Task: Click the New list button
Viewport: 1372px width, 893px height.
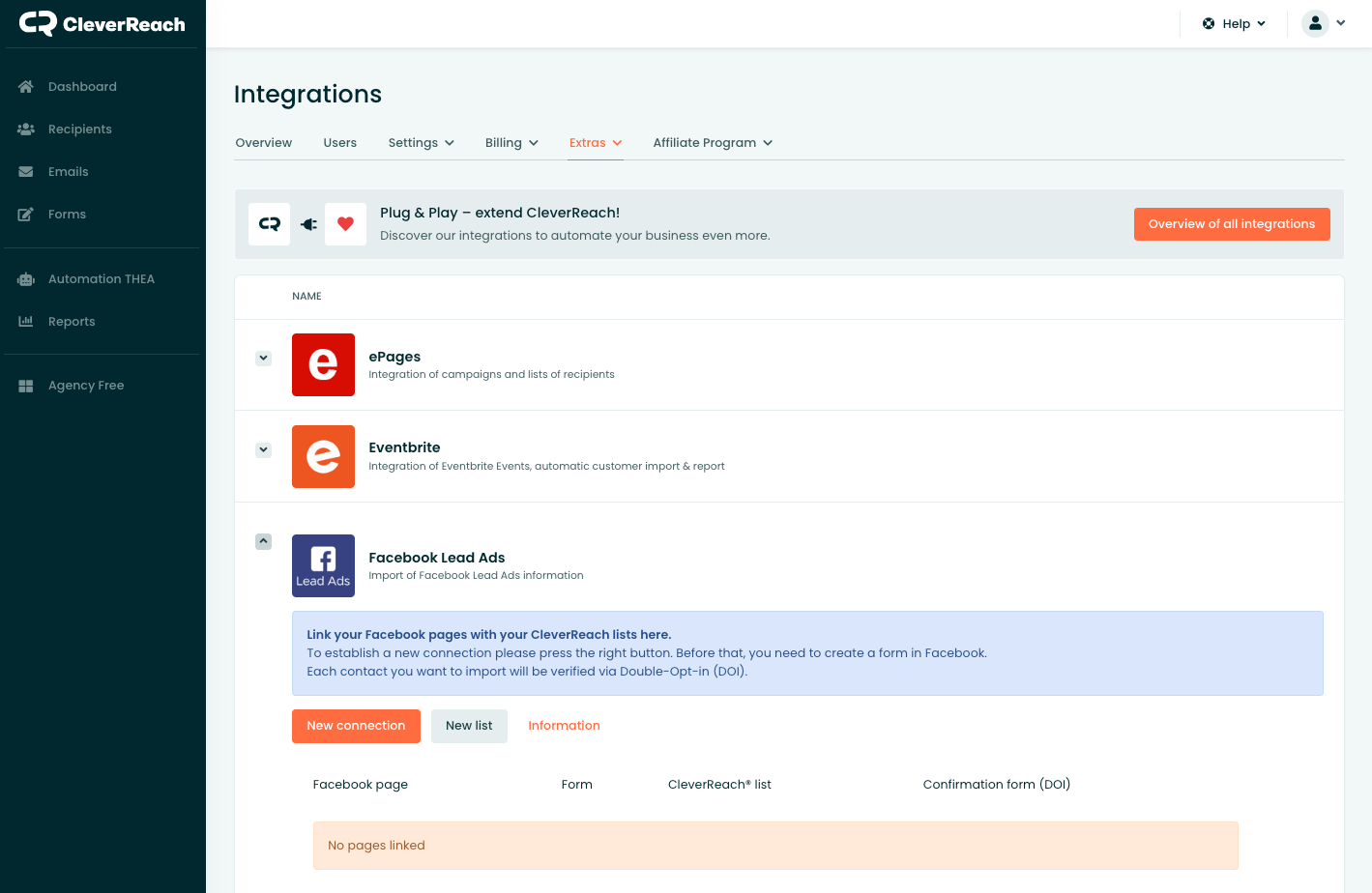Action: 469,726
